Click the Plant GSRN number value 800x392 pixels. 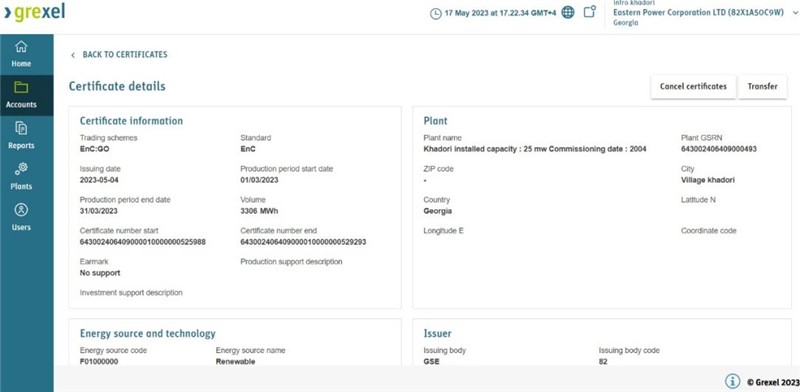(719, 149)
